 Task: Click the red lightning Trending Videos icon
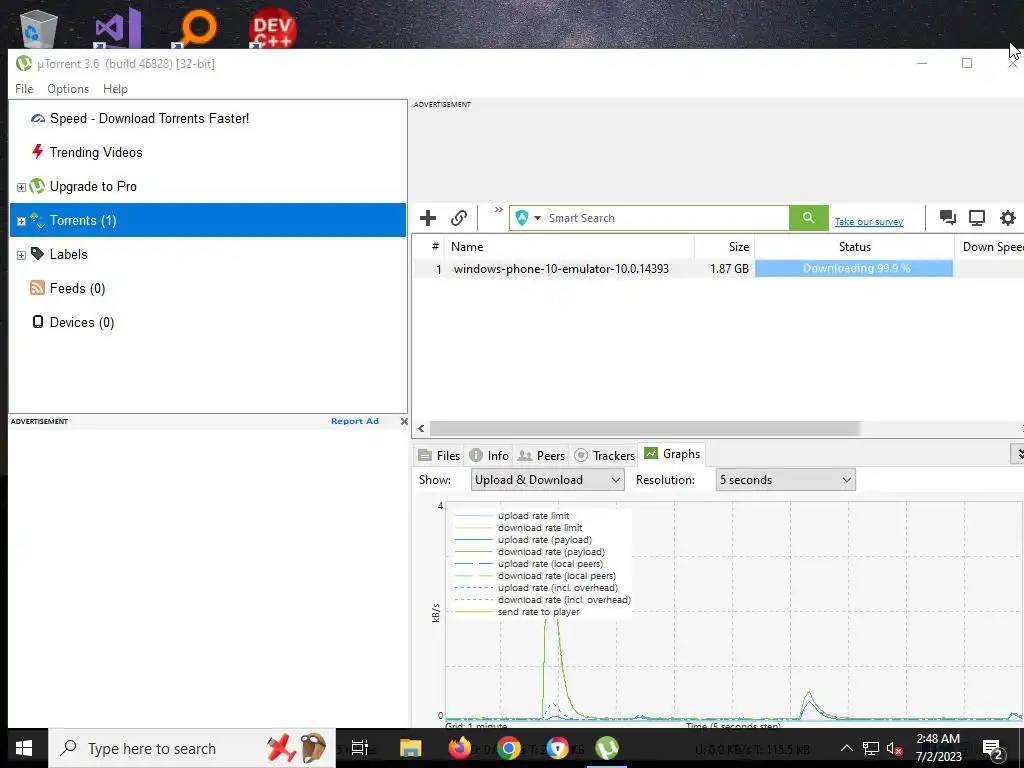pyautogui.click(x=38, y=152)
